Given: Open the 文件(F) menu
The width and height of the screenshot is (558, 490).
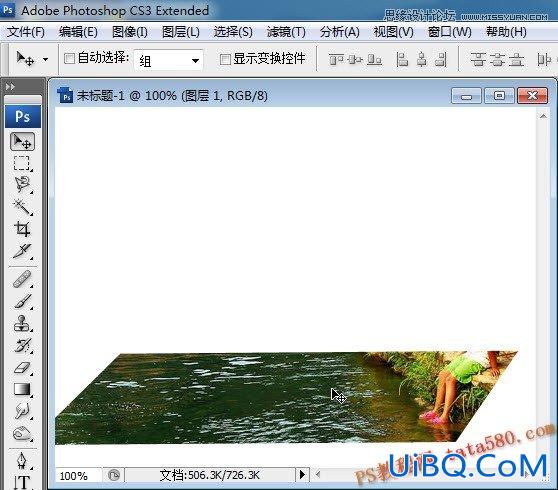Looking at the screenshot, I should tap(26, 32).
